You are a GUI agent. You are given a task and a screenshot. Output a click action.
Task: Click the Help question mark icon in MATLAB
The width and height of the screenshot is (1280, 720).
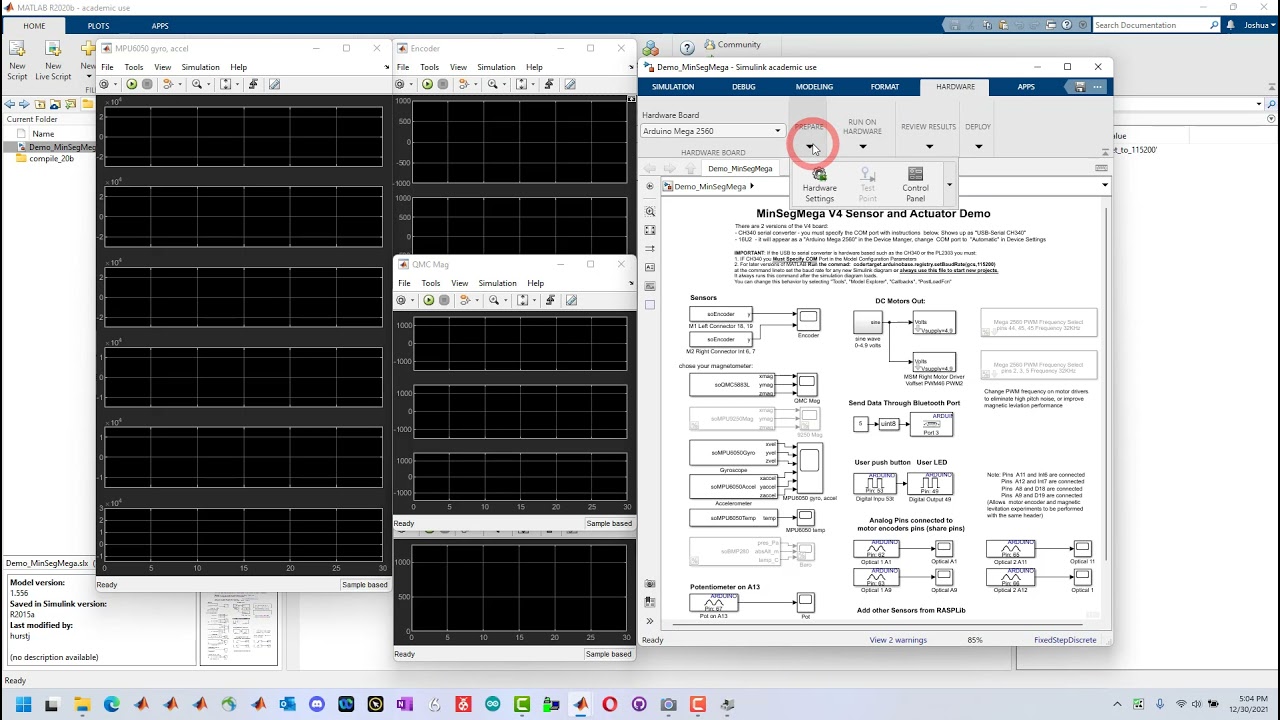(x=687, y=47)
